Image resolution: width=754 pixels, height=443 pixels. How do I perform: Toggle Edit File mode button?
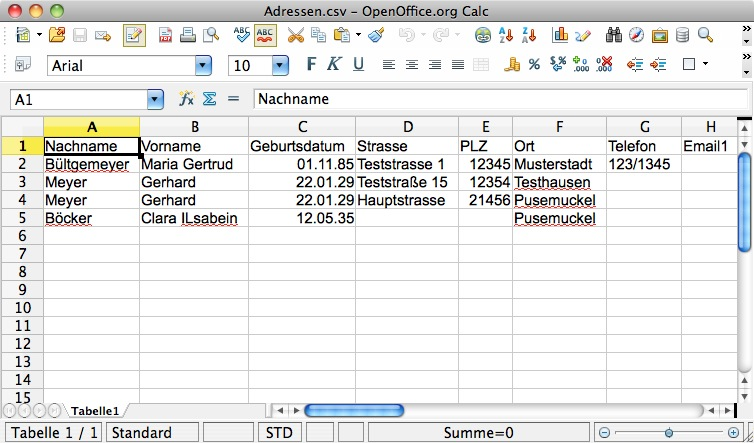point(134,35)
